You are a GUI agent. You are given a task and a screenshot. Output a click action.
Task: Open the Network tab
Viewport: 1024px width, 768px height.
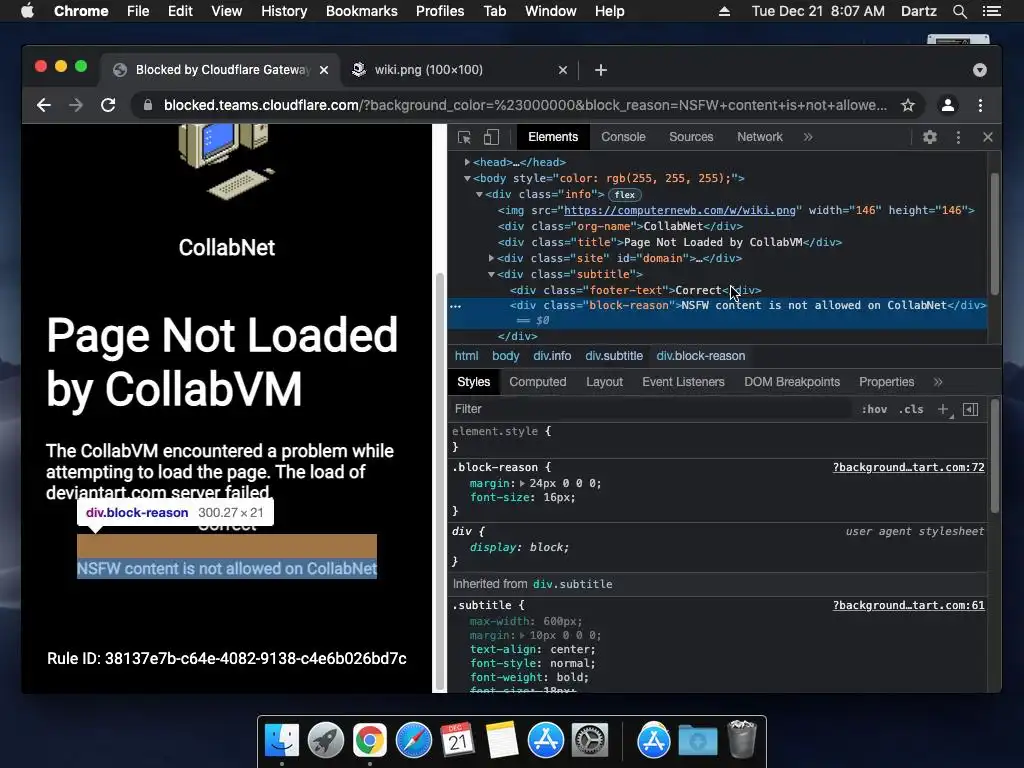tap(760, 137)
